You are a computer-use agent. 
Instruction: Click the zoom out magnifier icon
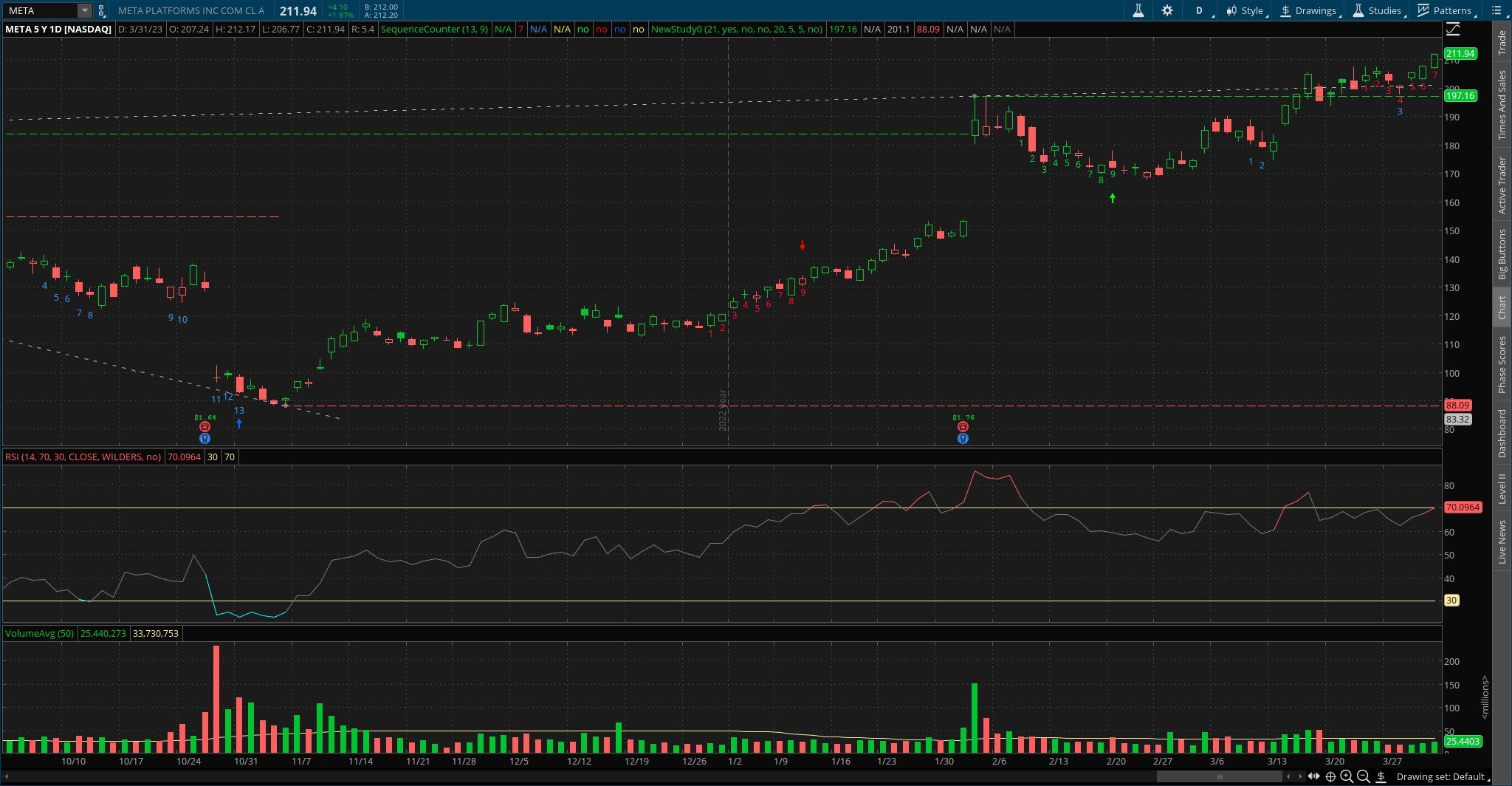pyautogui.click(x=1364, y=776)
